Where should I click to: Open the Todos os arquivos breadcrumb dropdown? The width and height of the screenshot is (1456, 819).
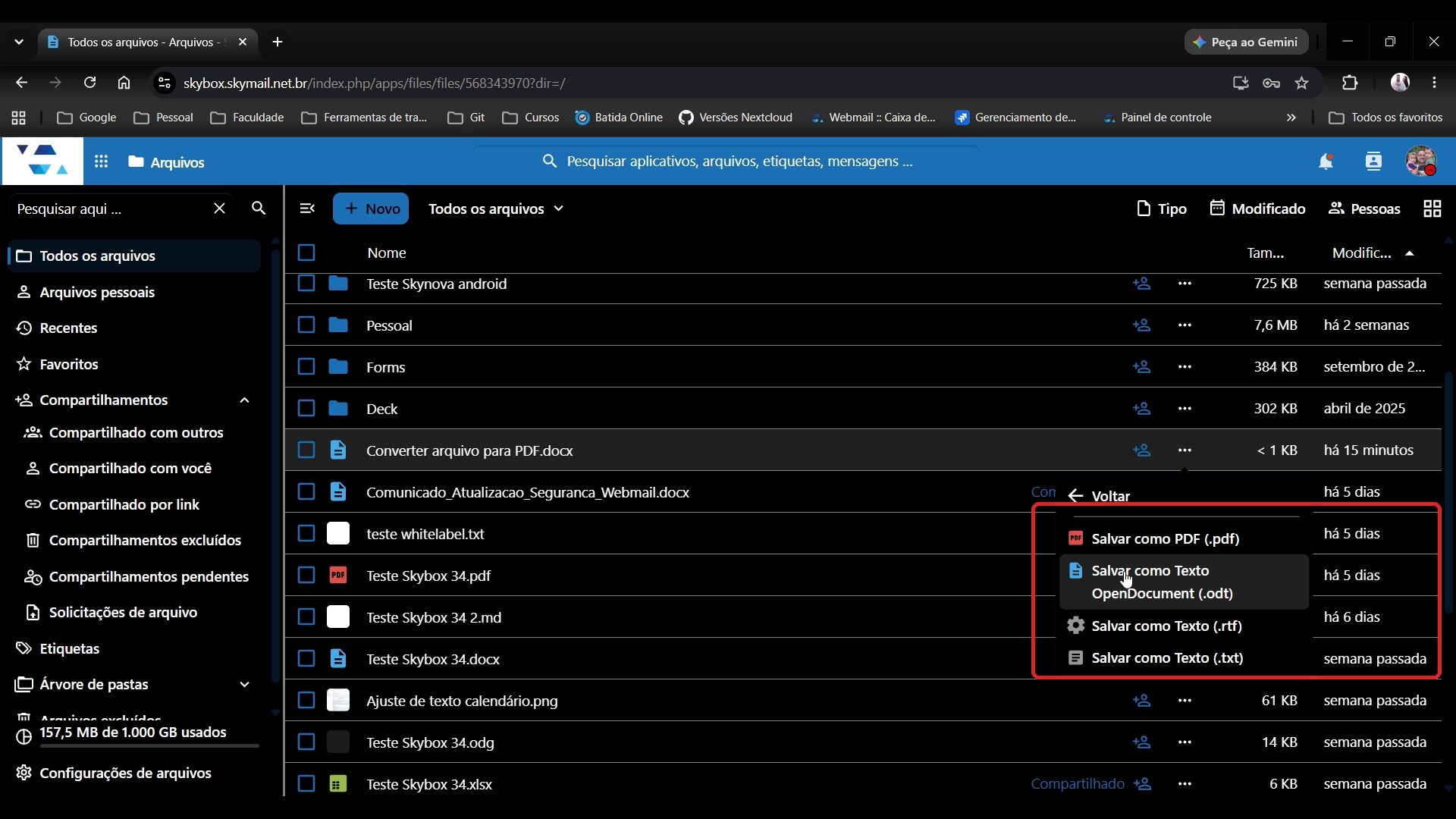click(x=496, y=209)
